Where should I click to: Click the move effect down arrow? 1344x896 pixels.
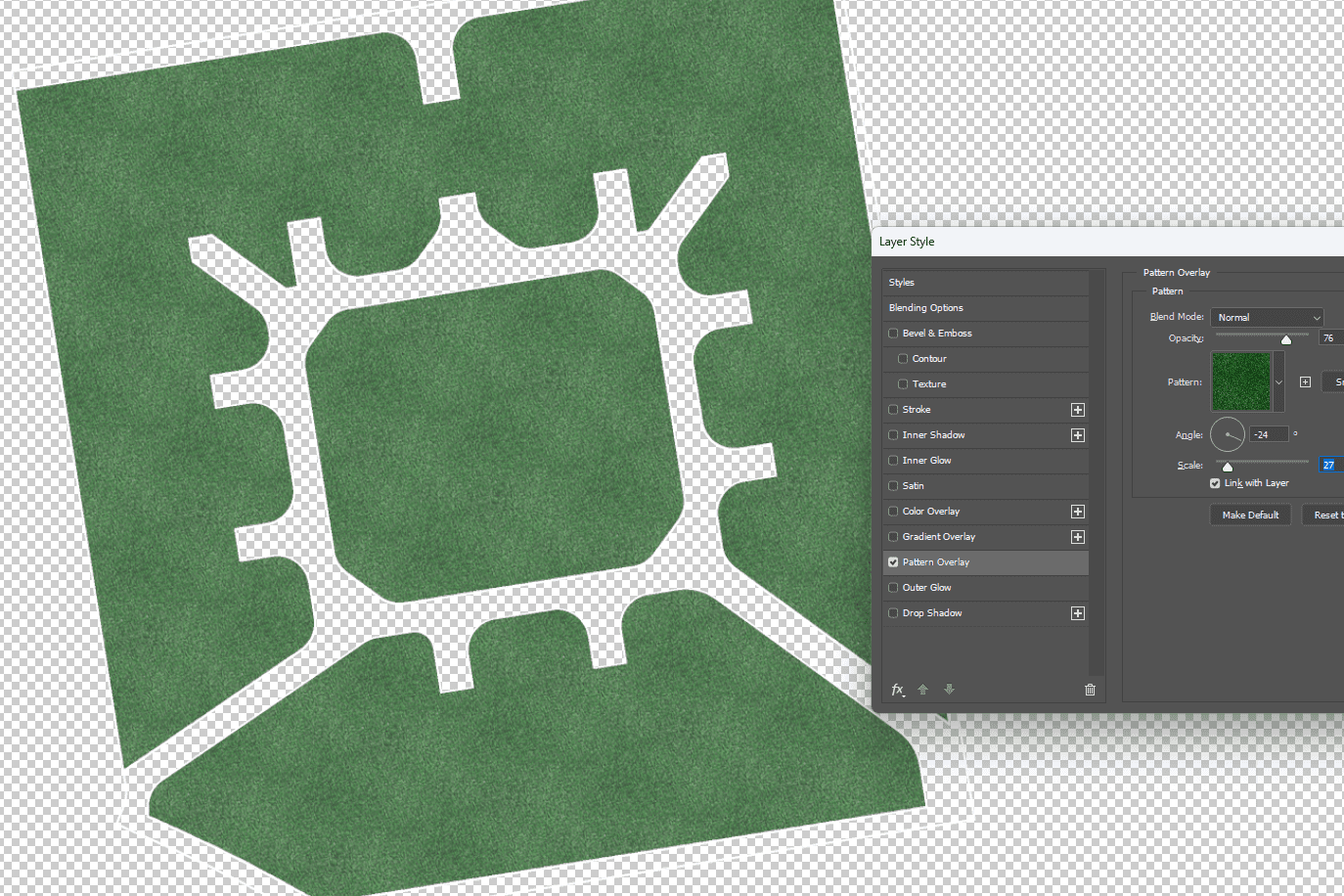pyautogui.click(x=949, y=690)
